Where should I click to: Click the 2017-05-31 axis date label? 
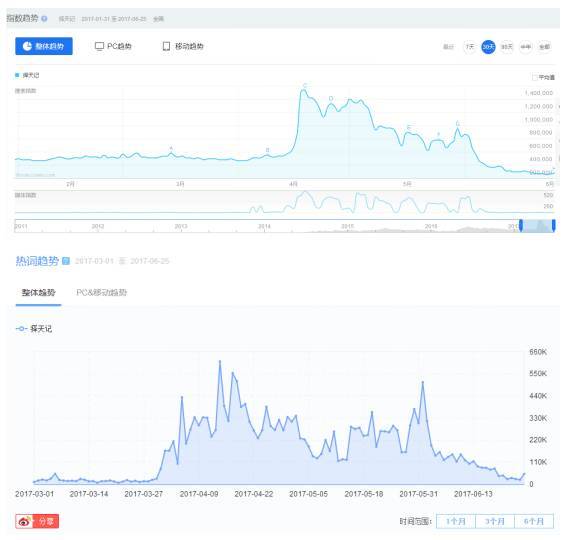(418, 494)
